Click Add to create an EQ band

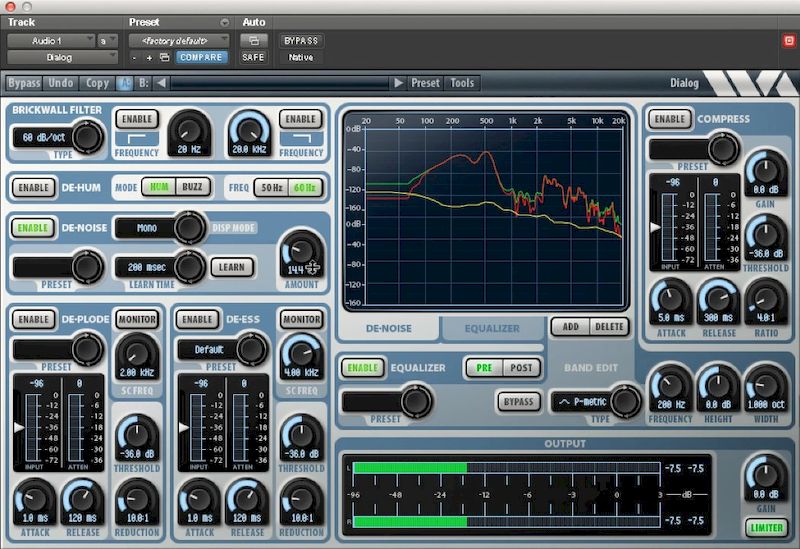coord(569,327)
